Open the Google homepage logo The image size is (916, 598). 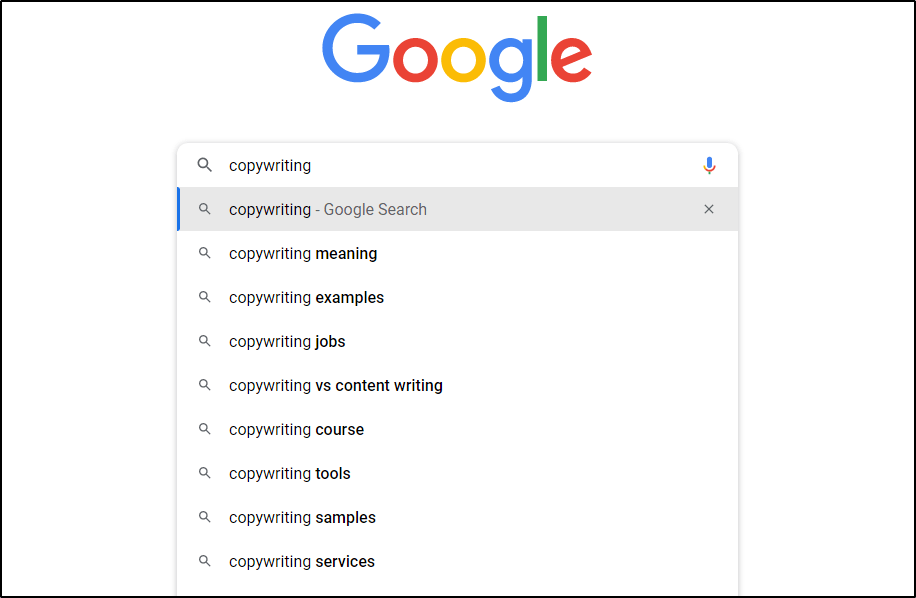(456, 57)
